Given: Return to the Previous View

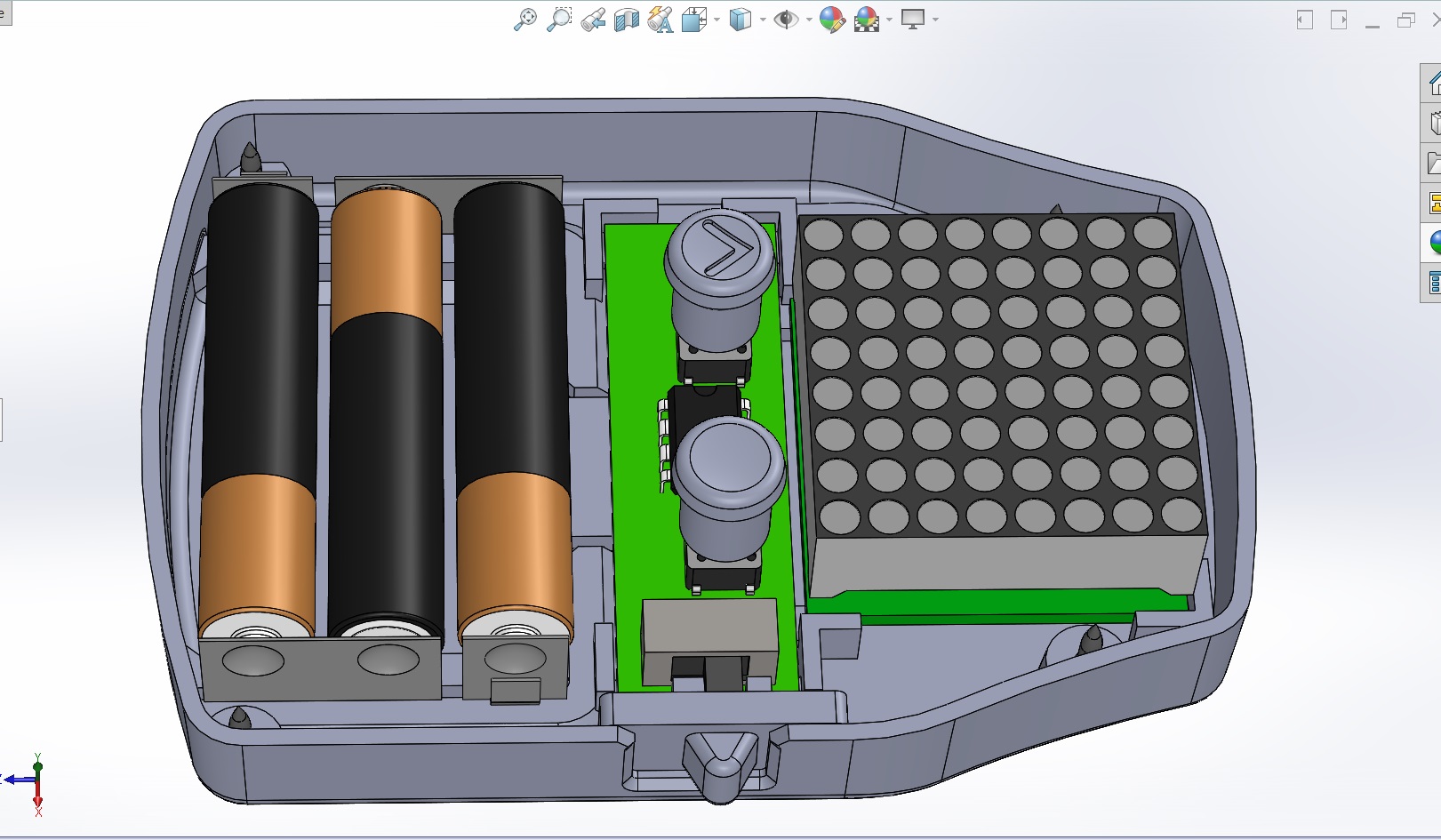Looking at the screenshot, I should 593,20.
